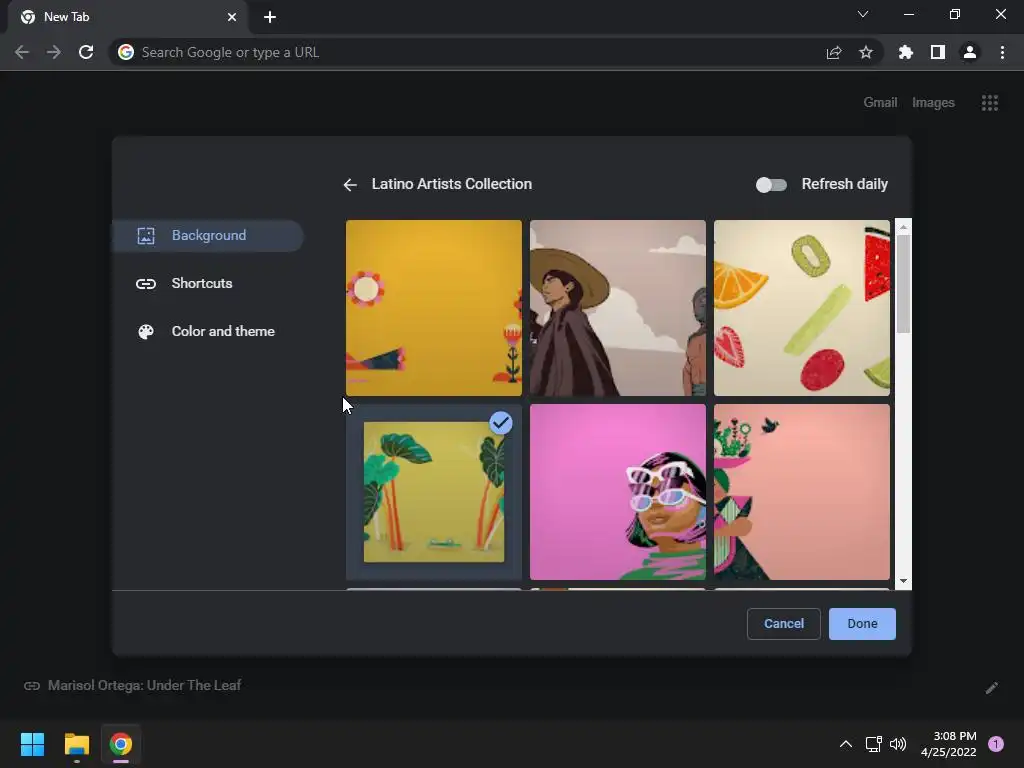Click Cancel to discard changes
Image resolution: width=1024 pixels, height=768 pixels.
[x=784, y=624]
